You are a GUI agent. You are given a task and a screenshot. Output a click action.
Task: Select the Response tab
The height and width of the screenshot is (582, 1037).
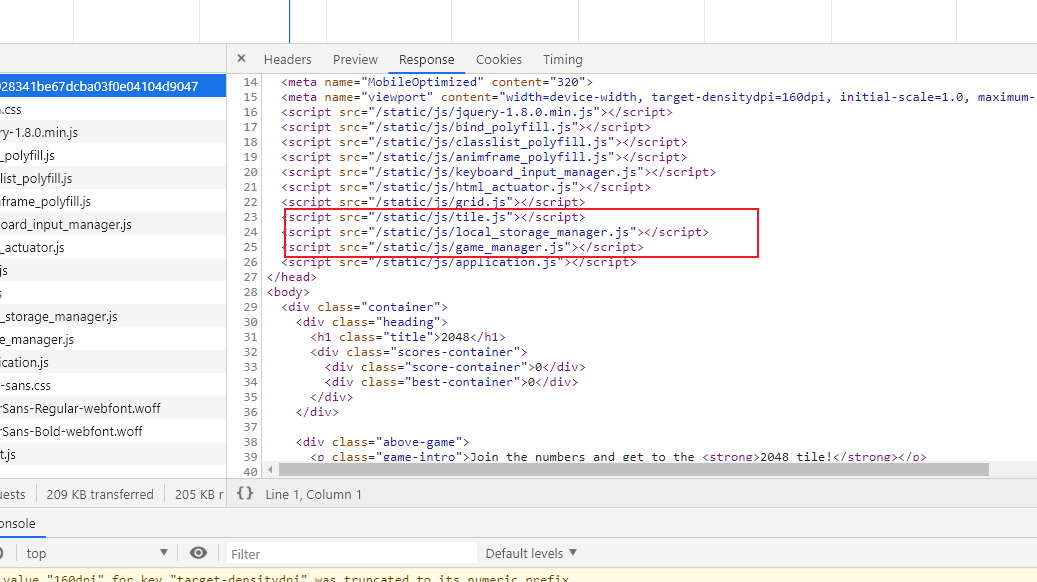point(427,60)
